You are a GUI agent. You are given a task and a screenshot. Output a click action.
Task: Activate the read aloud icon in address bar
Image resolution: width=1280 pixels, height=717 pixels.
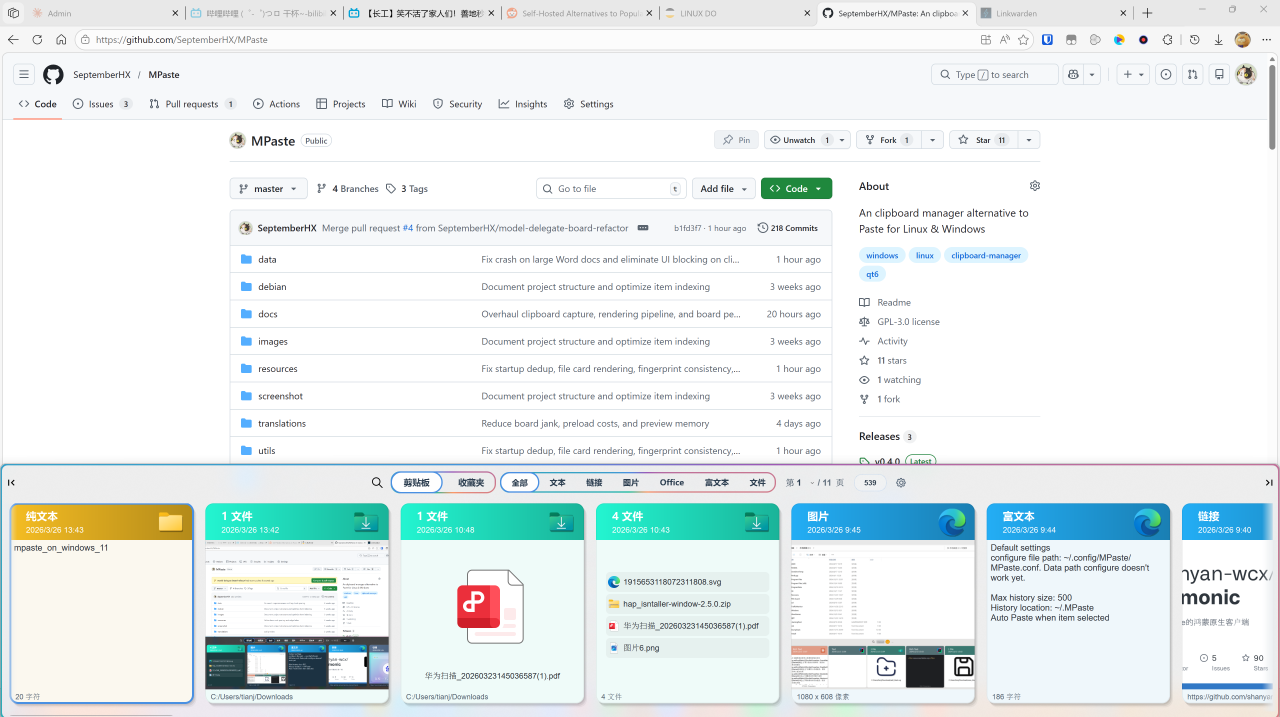tap(1004, 40)
